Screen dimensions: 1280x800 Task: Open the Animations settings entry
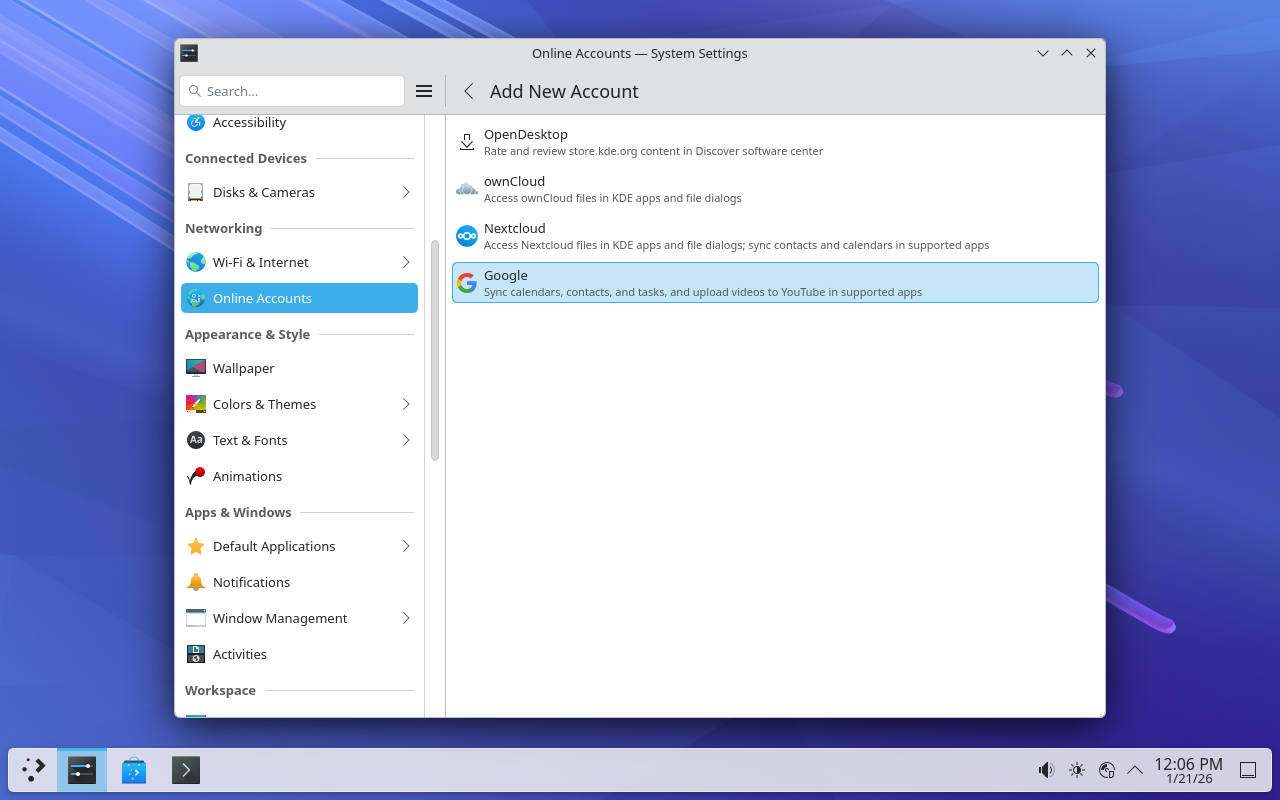coord(247,476)
